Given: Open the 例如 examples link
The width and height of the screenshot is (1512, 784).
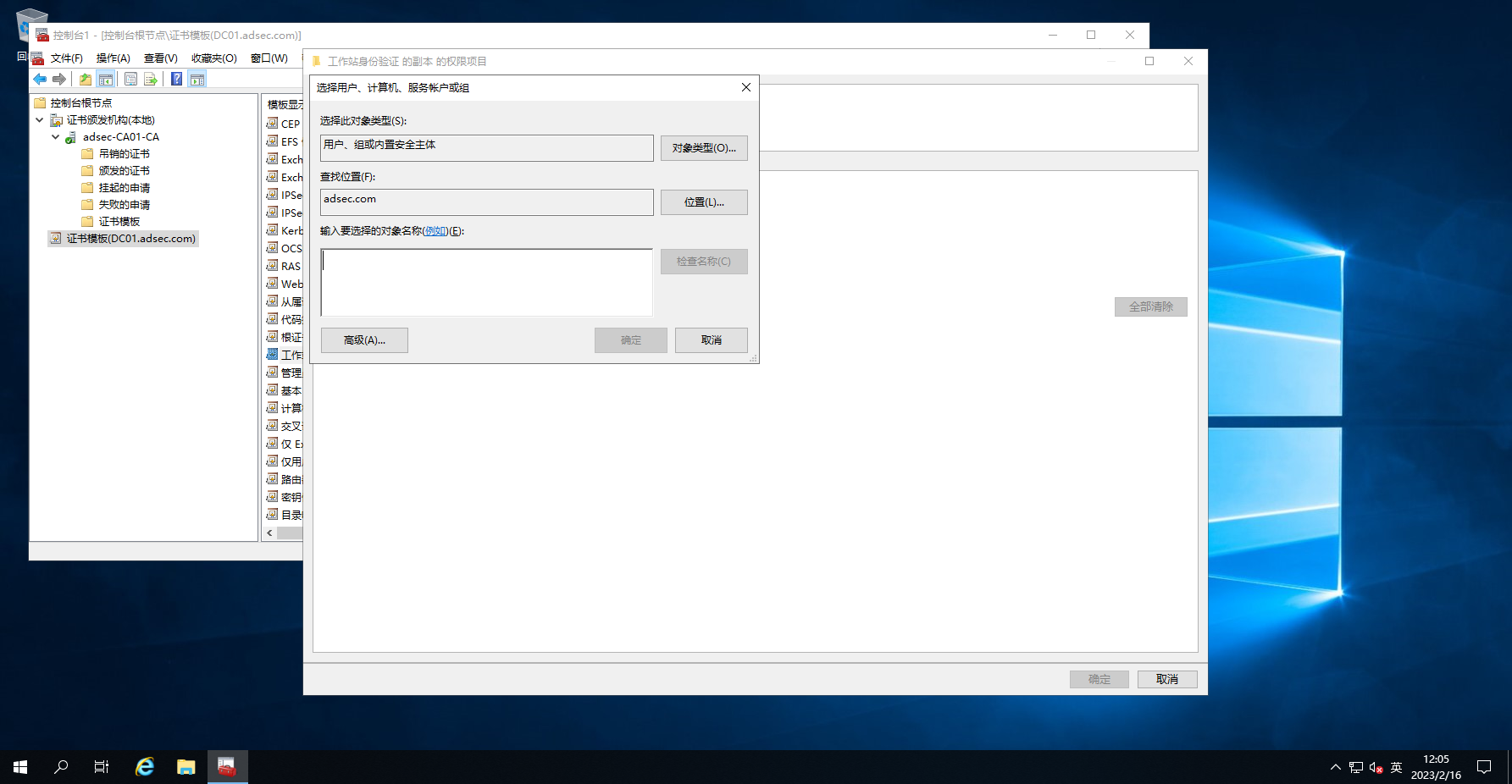Looking at the screenshot, I should click(x=435, y=231).
